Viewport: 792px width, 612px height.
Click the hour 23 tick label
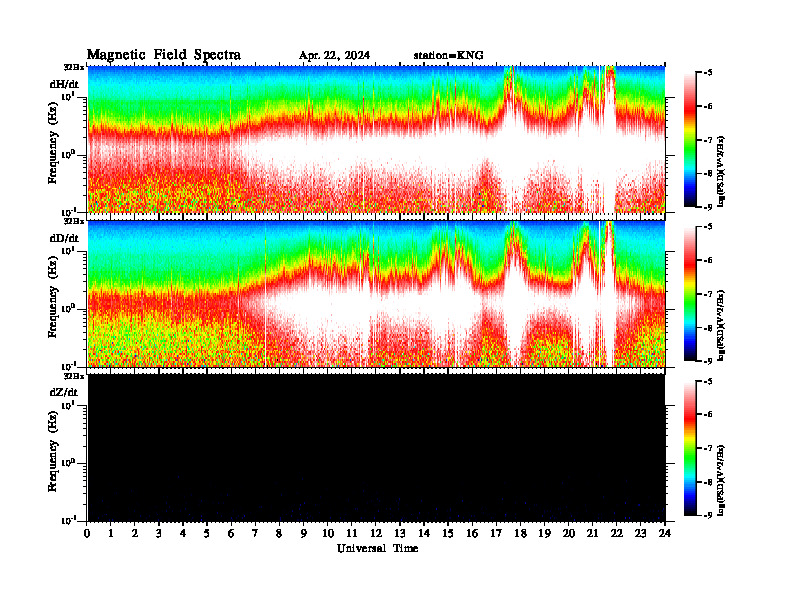click(x=640, y=534)
